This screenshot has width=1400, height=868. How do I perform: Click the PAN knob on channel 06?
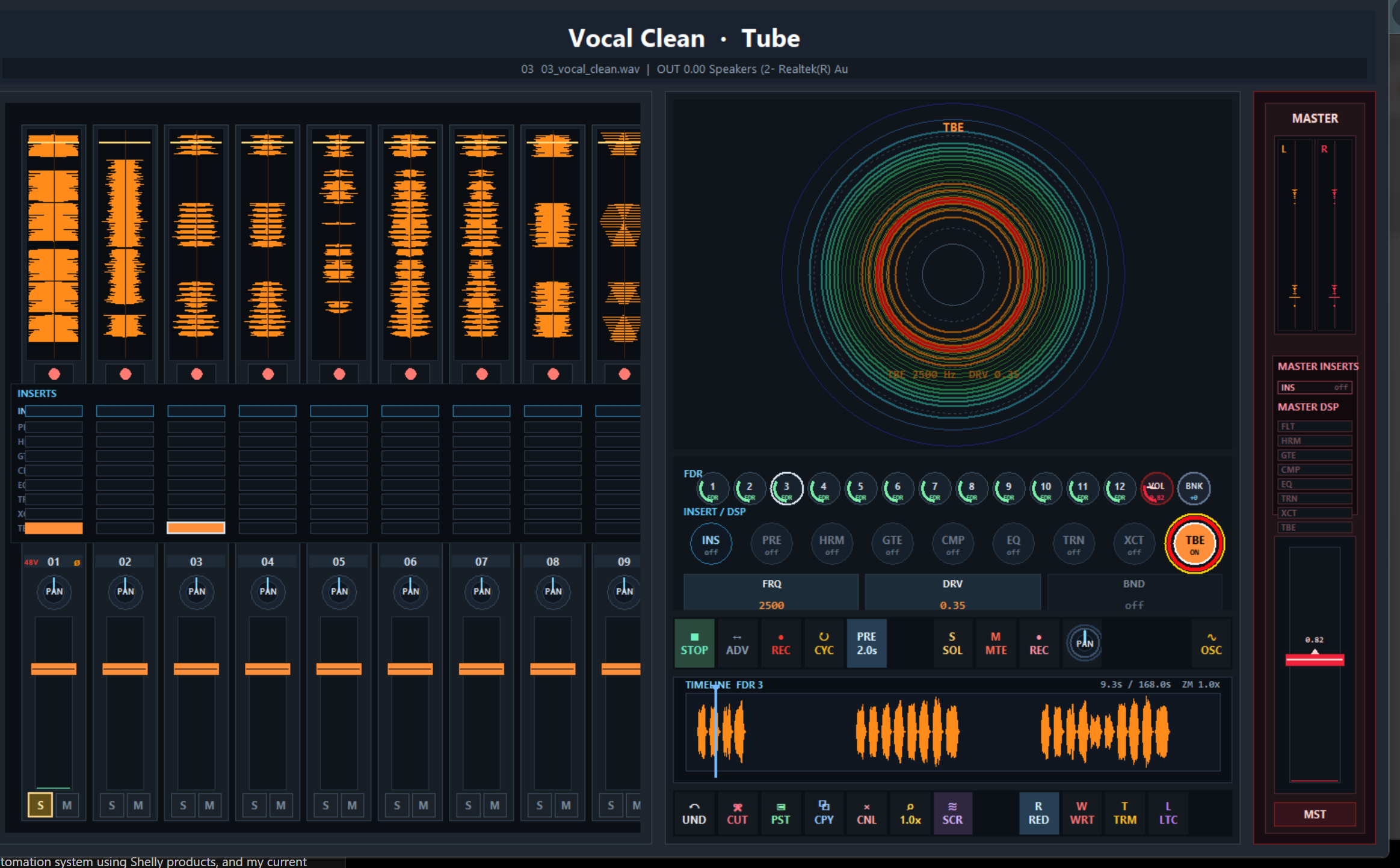click(410, 591)
